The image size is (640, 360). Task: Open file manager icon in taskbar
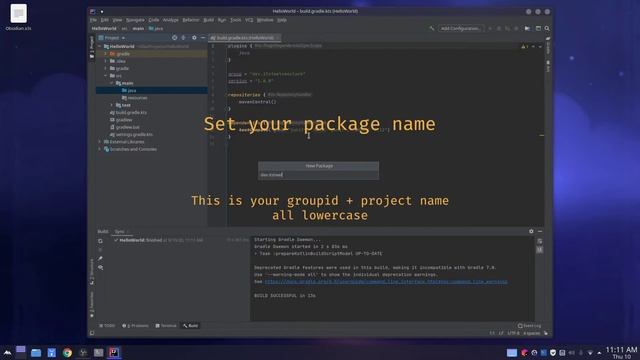36,352
